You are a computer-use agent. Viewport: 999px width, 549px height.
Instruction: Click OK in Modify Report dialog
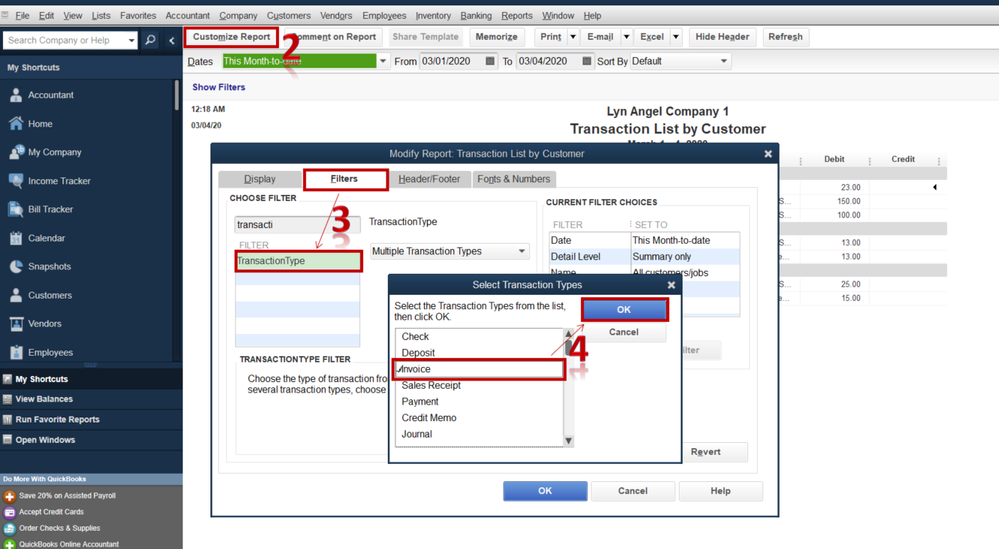tap(545, 491)
